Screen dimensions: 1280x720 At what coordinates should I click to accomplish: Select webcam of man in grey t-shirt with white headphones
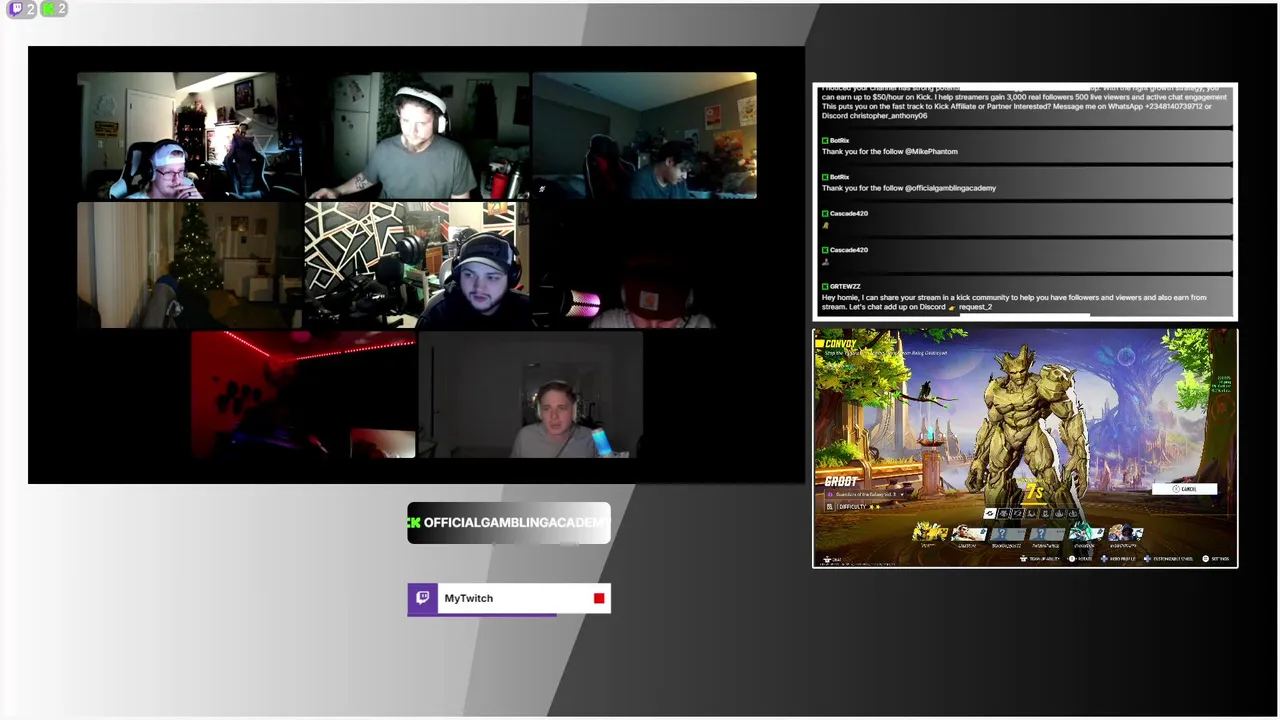[x=417, y=136]
